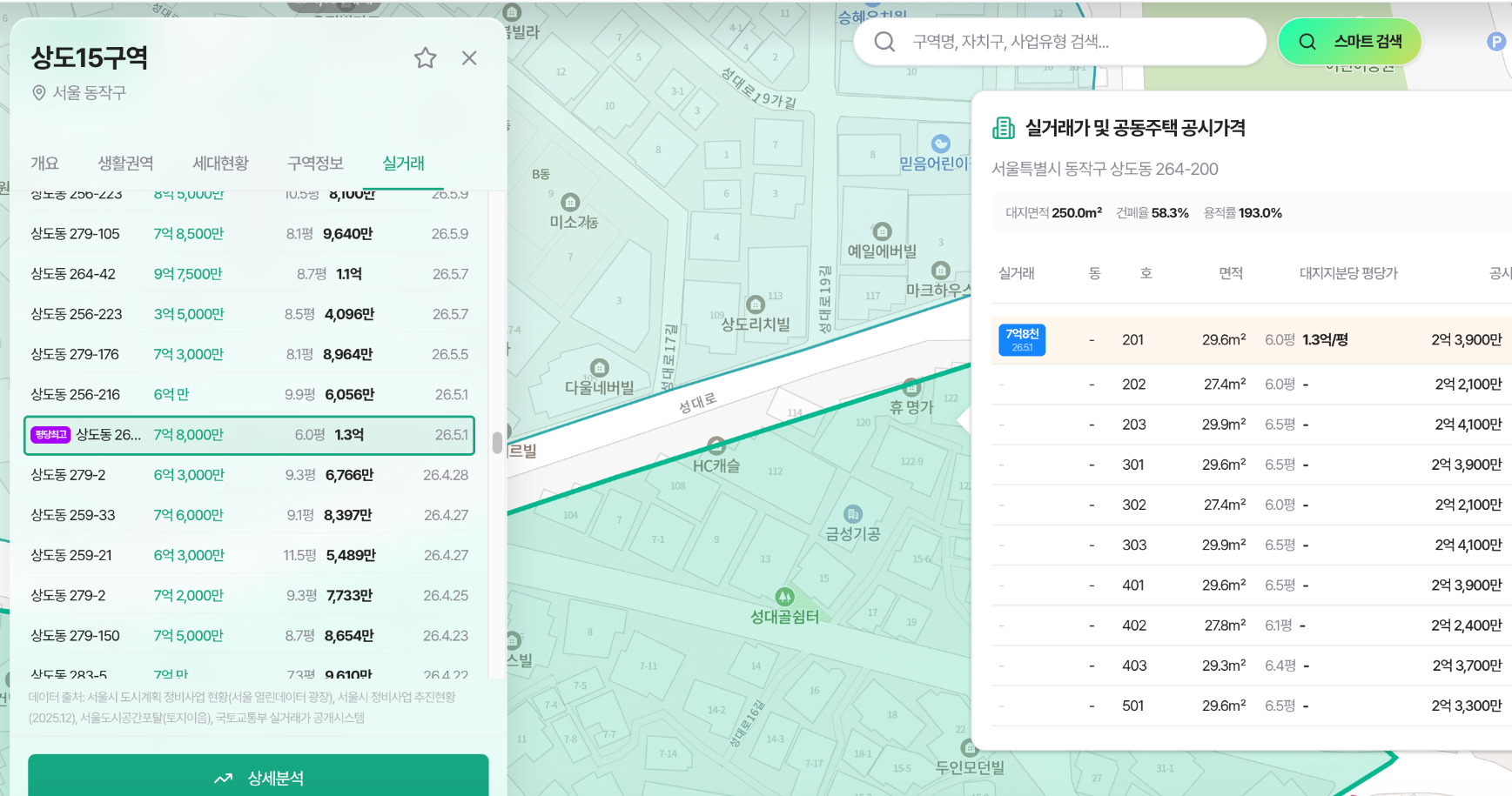Select the 상도동 279-150 transaction row
The image size is (1512, 796).
click(x=249, y=636)
